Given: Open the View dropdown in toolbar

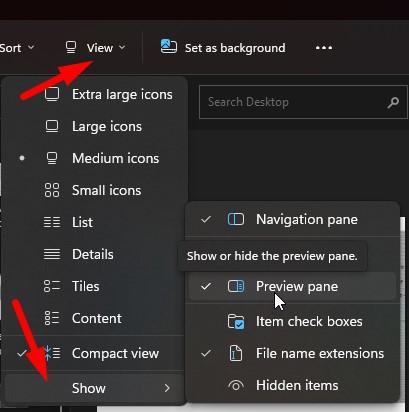Looking at the screenshot, I should 95,48.
